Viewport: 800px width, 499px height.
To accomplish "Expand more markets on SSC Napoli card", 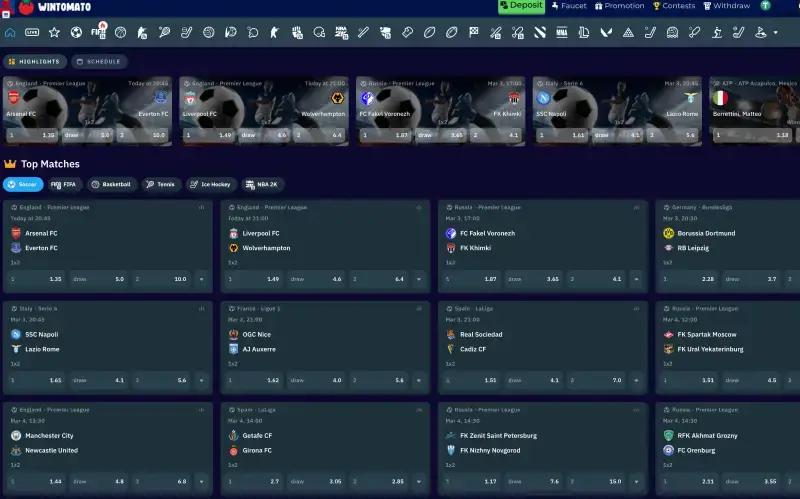I will (201, 380).
